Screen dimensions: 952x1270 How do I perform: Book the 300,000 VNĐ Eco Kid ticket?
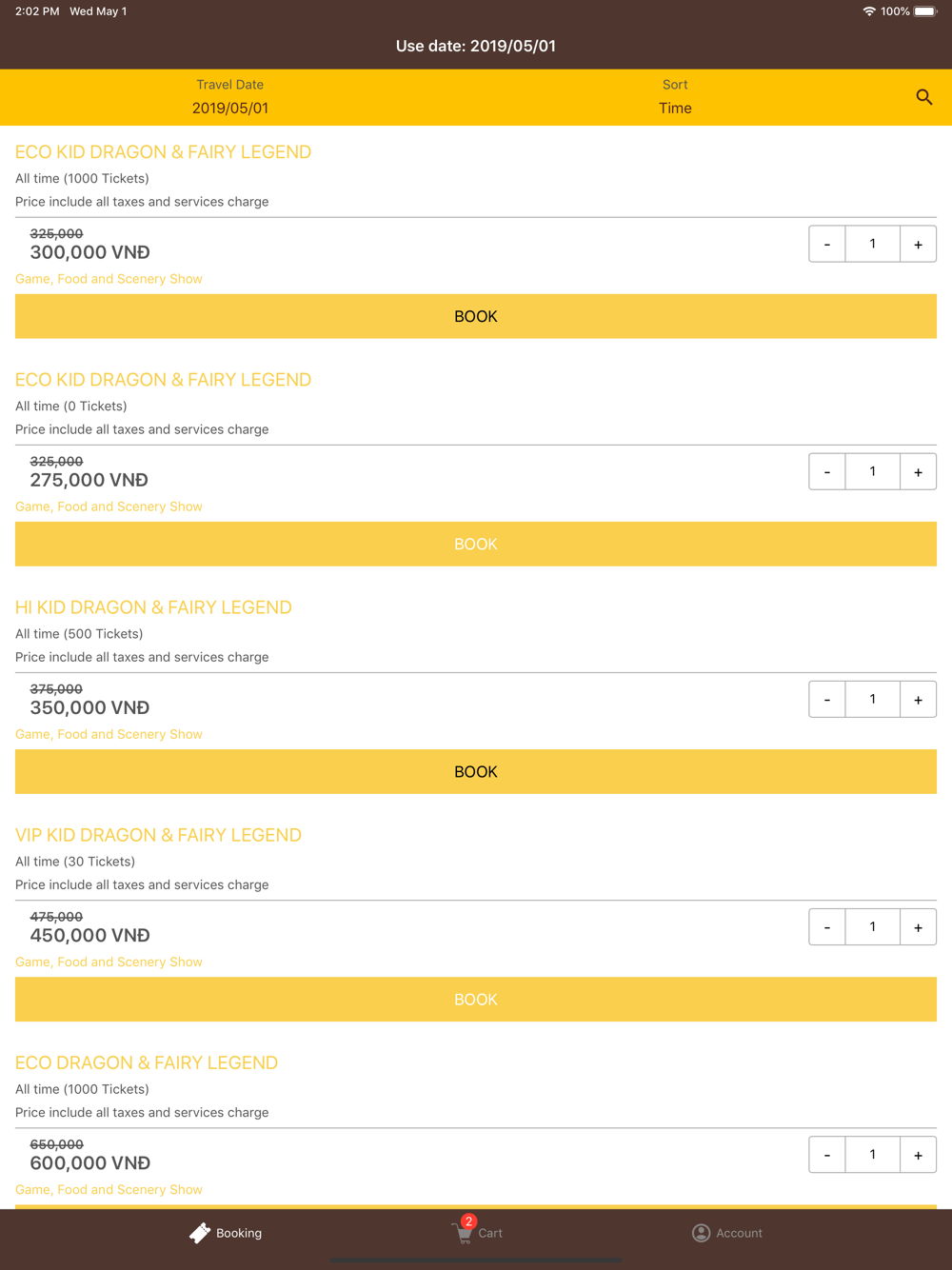click(x=476, y=316)
